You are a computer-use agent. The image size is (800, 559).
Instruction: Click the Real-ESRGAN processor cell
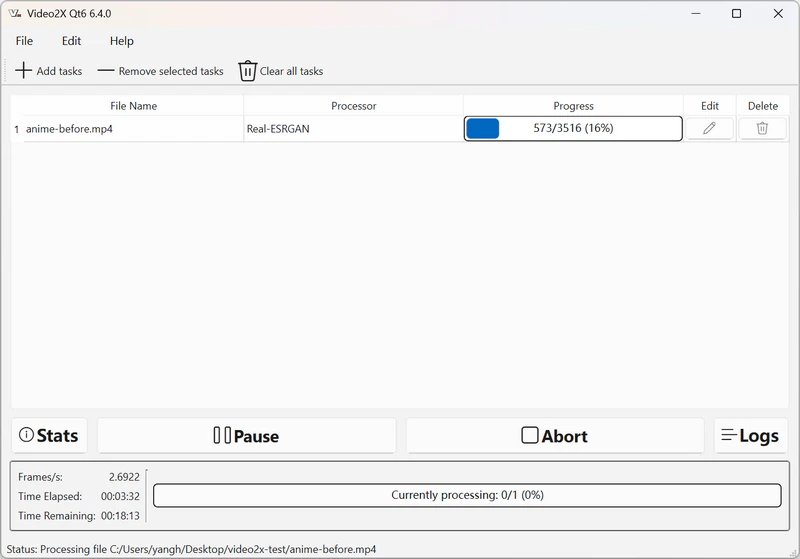coord(353,129)
